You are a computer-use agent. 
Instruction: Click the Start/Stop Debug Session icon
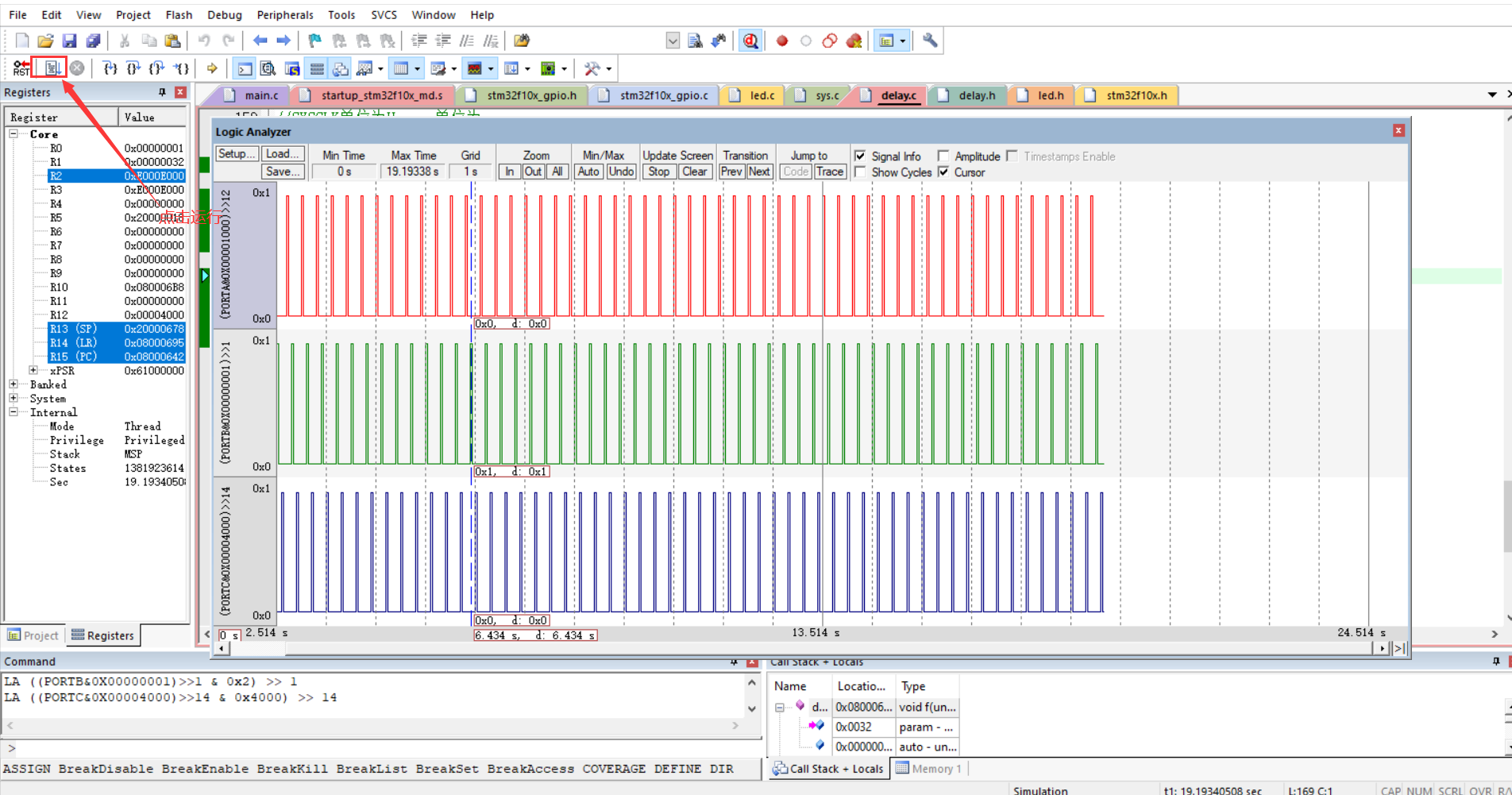click(x=750, y=41)
